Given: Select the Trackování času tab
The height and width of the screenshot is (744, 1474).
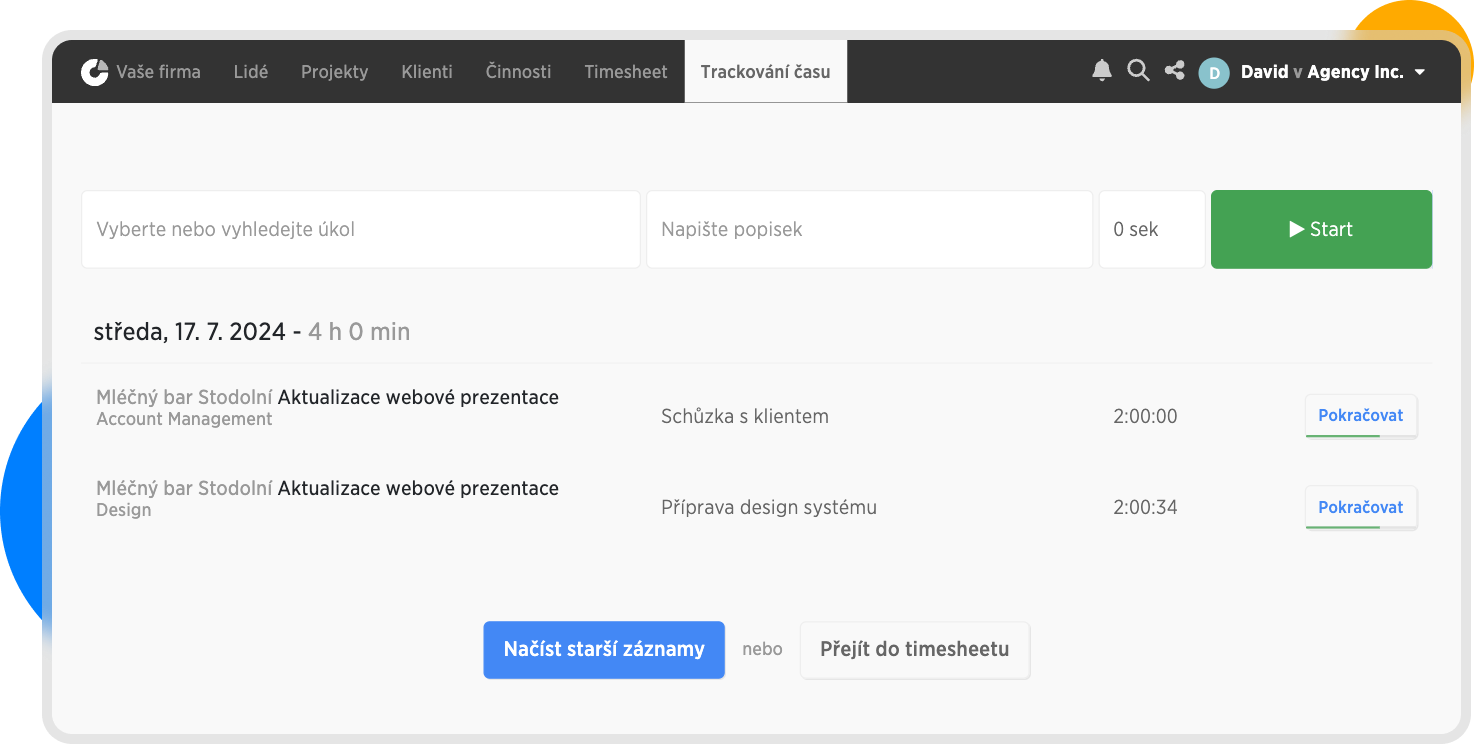Looking at the screenshot, I should 765,72.
